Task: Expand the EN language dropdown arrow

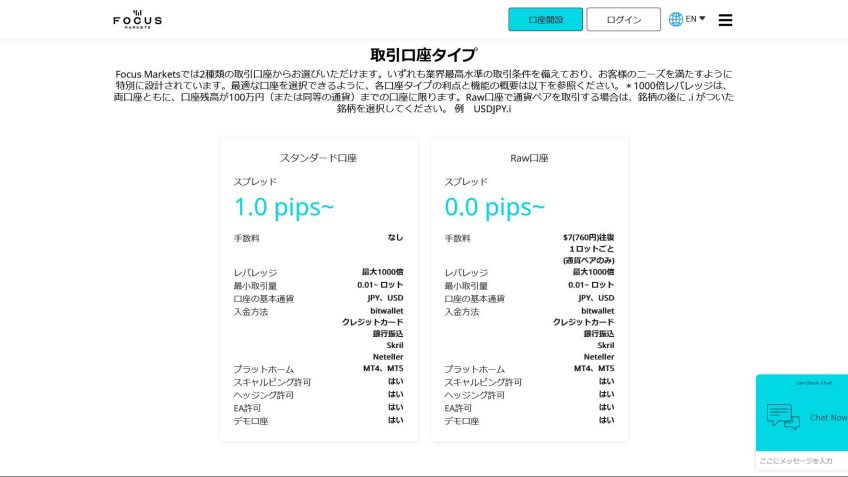Action: (702, 18)
